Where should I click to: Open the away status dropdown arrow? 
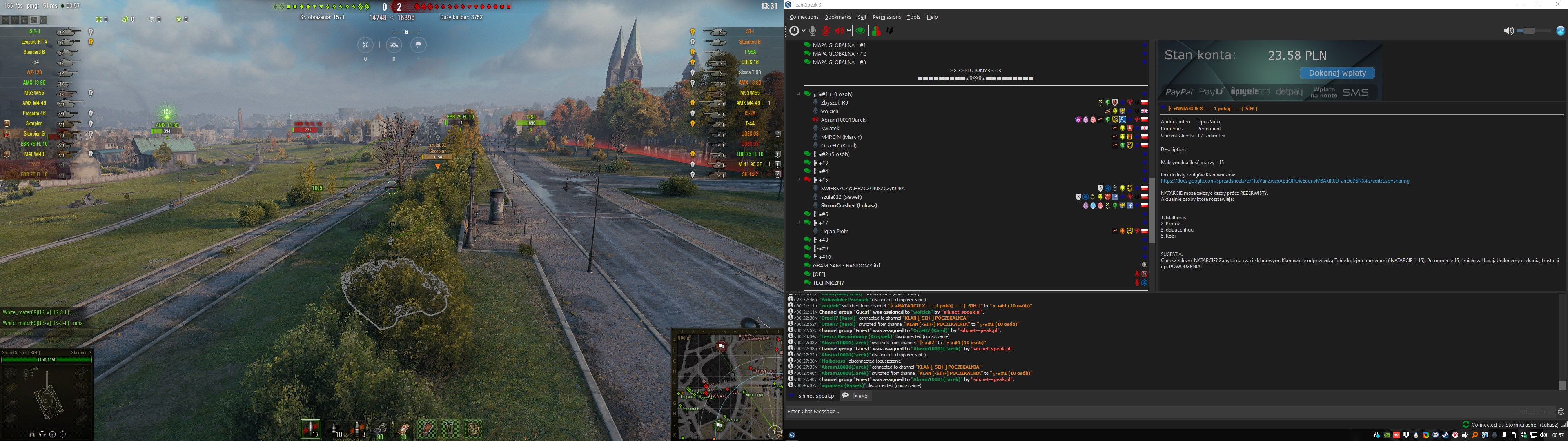pos(804,31)
